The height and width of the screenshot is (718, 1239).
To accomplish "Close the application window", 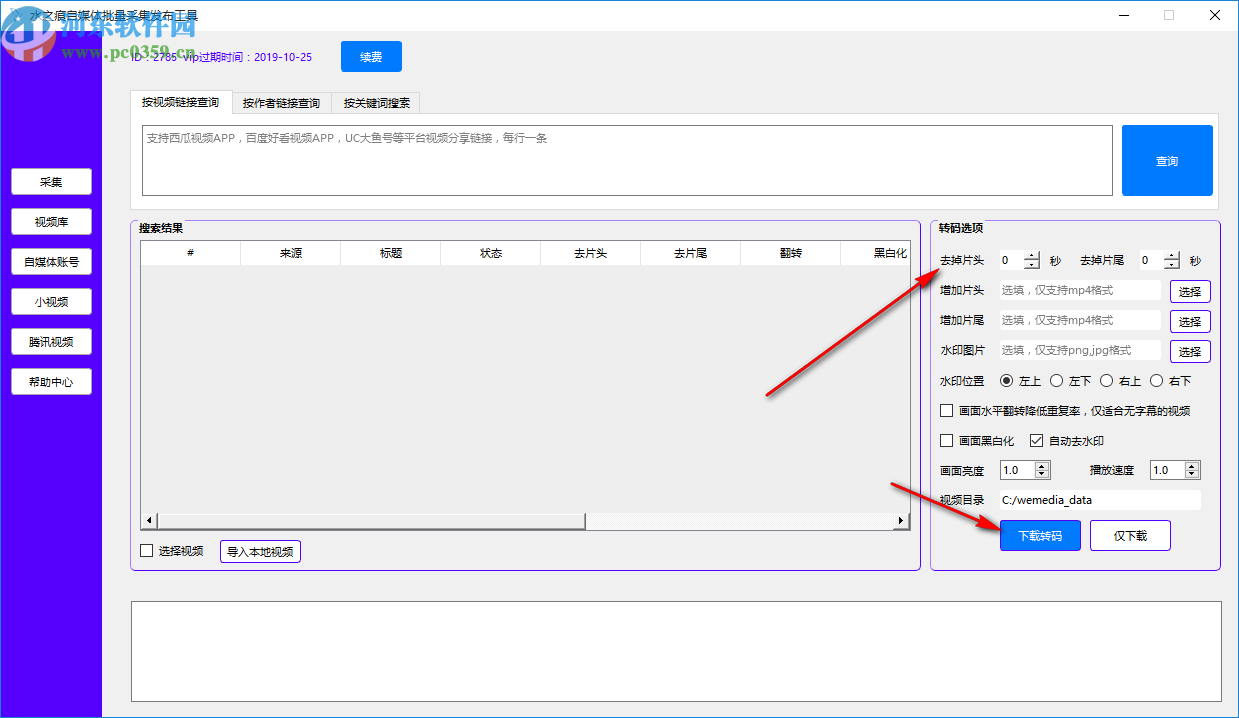I will pos(1215,15).
